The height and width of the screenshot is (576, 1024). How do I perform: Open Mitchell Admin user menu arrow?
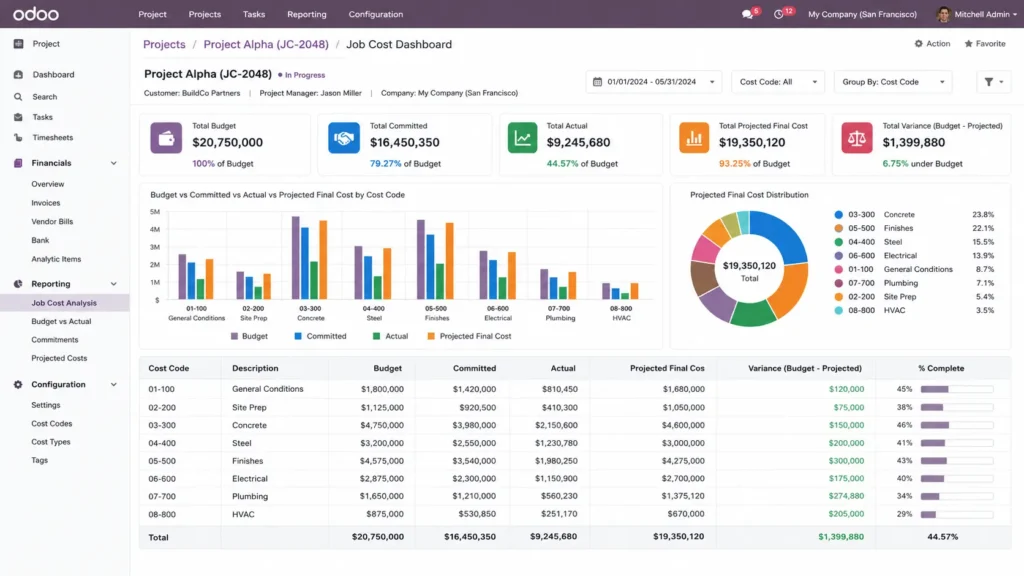tap(1015, 14)
